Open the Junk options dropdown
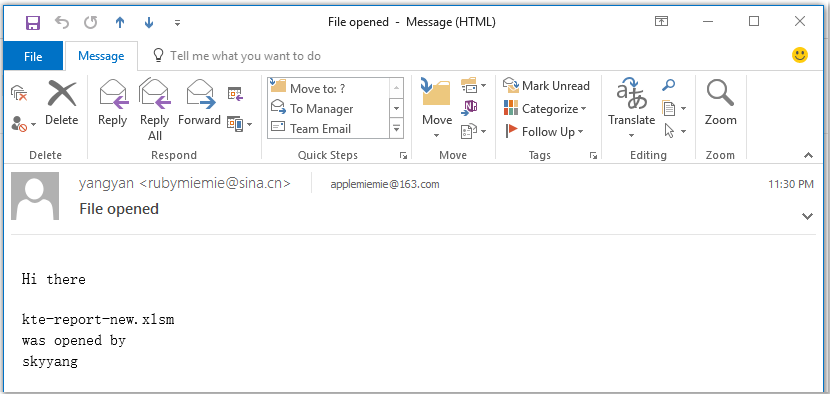 pyautogui.click(x=23, y=124)
